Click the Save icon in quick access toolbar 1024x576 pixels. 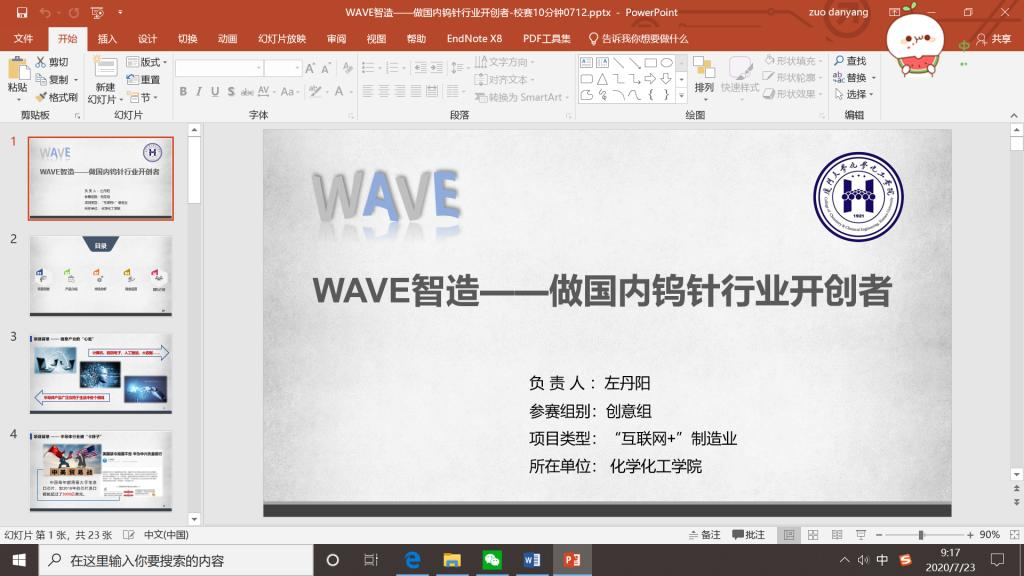19,13
